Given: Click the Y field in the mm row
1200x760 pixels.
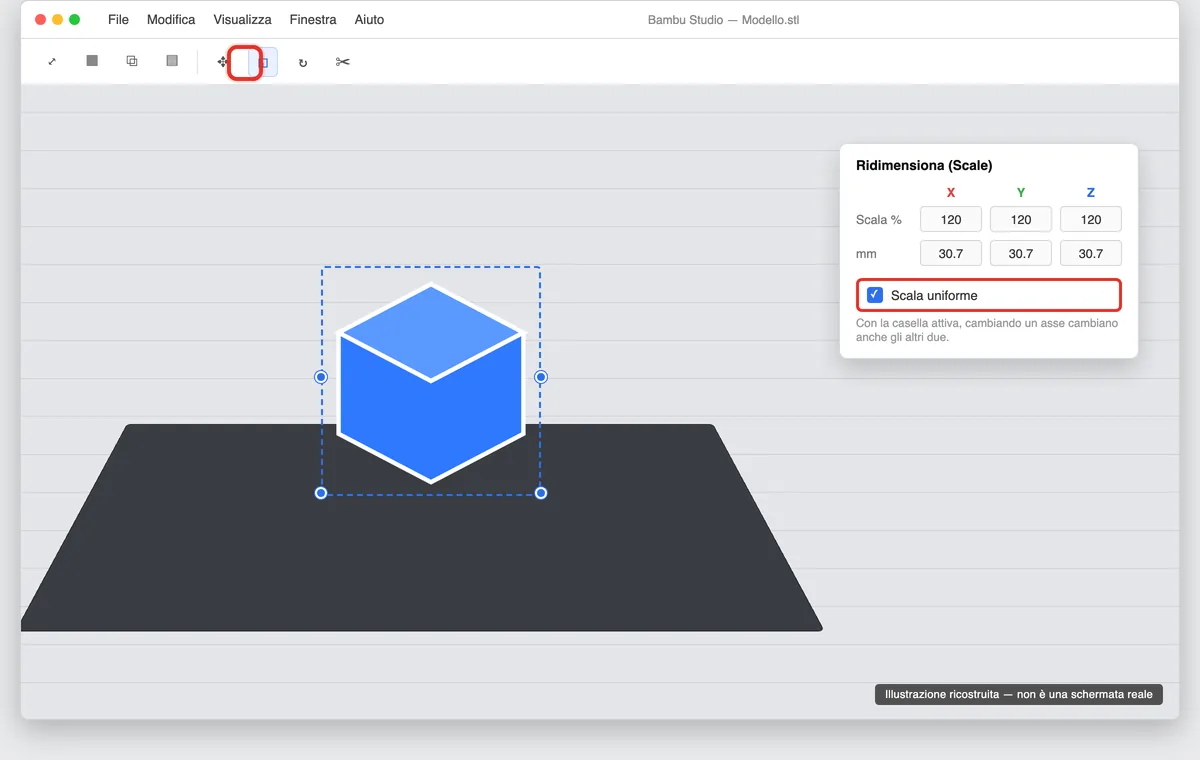Looking at the screenshot, I should tap(1021, 254).
